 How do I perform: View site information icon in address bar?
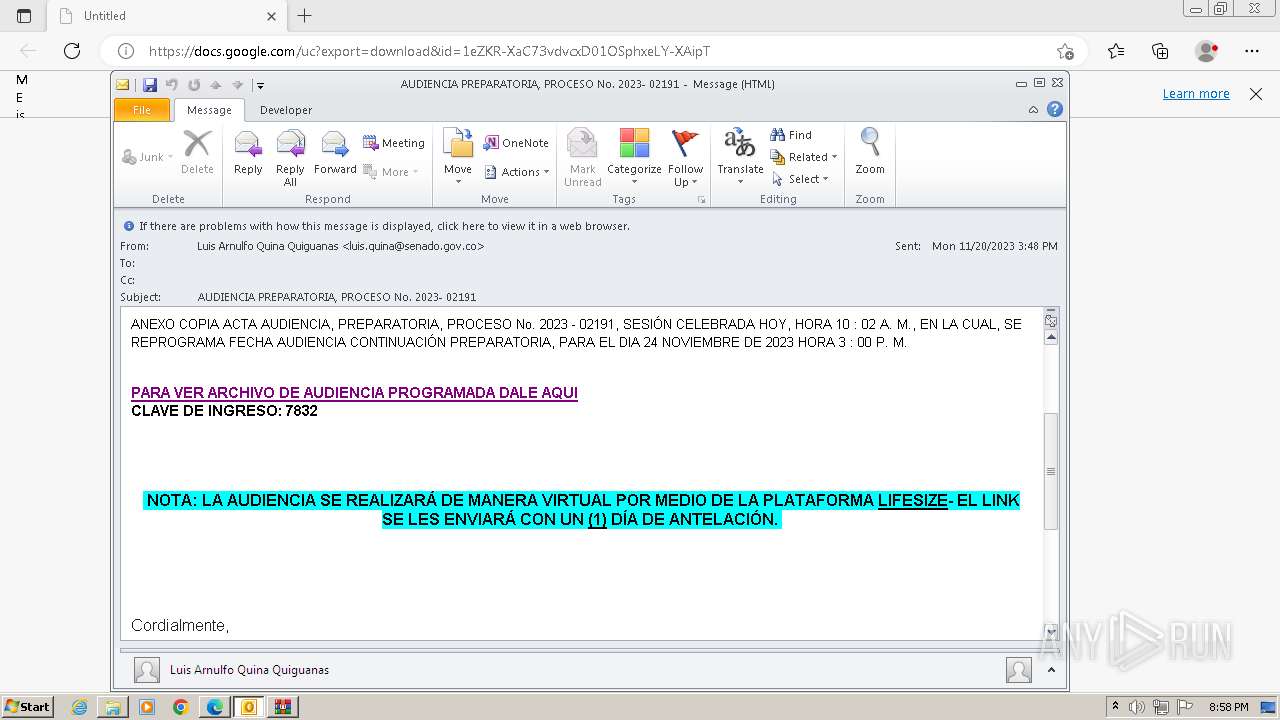pyautogui.click(x=126, y=51)
